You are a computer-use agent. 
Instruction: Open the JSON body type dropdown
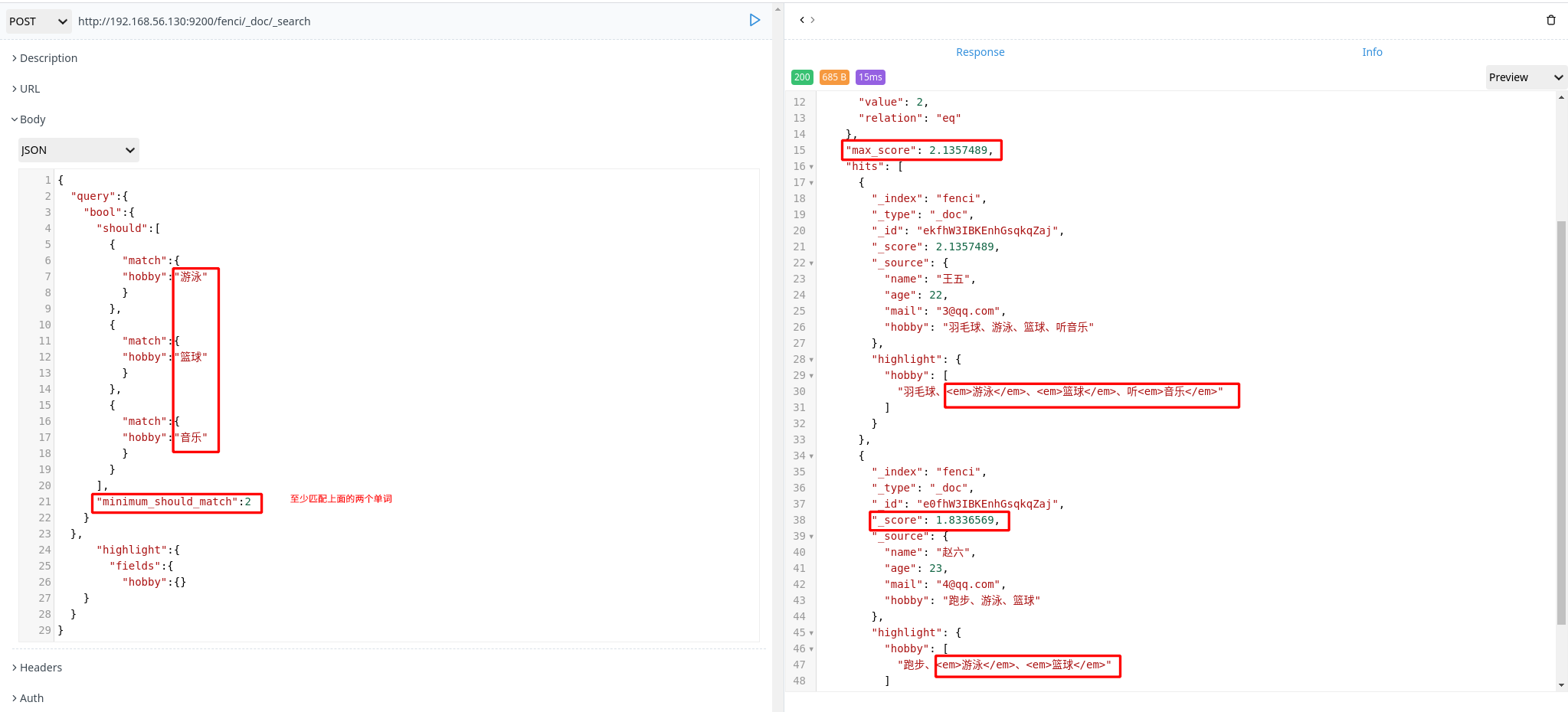pos(77,149)
